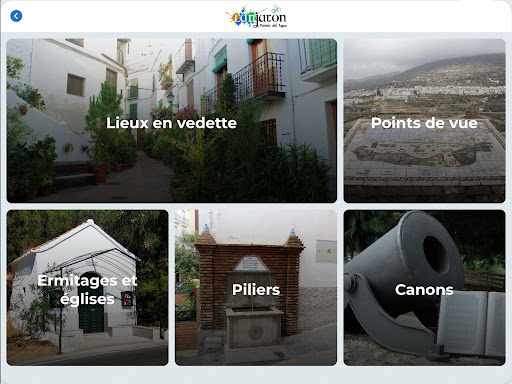Tap the chapel's green door

coord(91,306)
